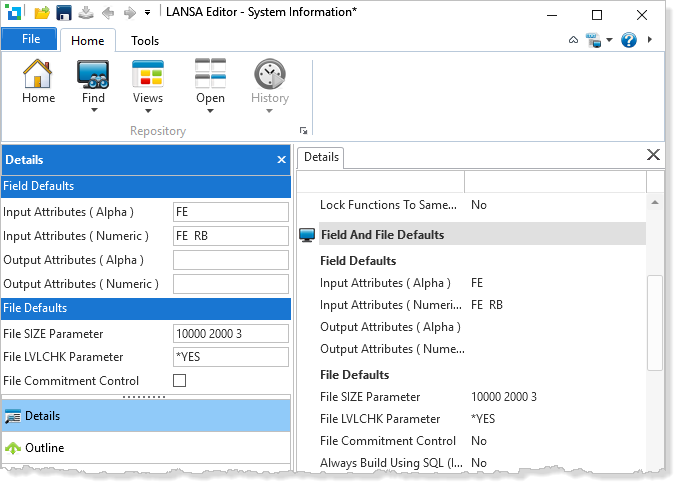Click the splitter grip dots above Details

(x=144, y=397)
